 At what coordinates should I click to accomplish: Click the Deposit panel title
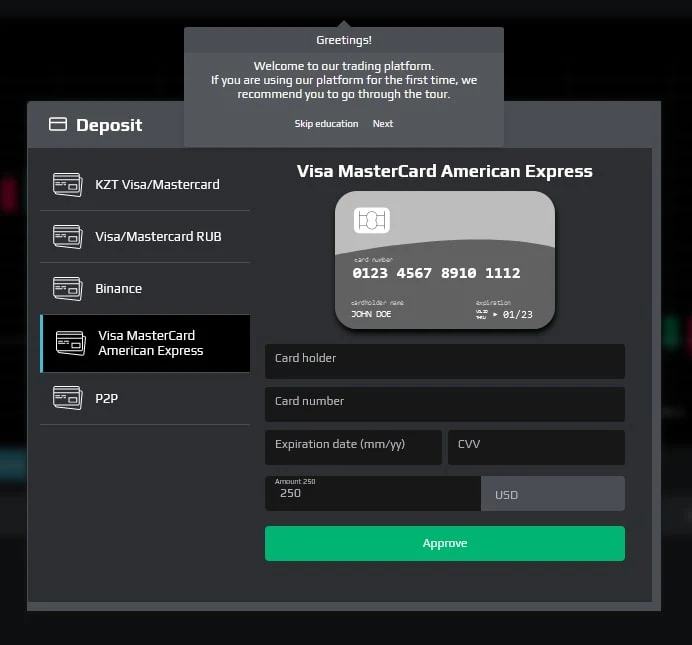click(x=109, y=125)
